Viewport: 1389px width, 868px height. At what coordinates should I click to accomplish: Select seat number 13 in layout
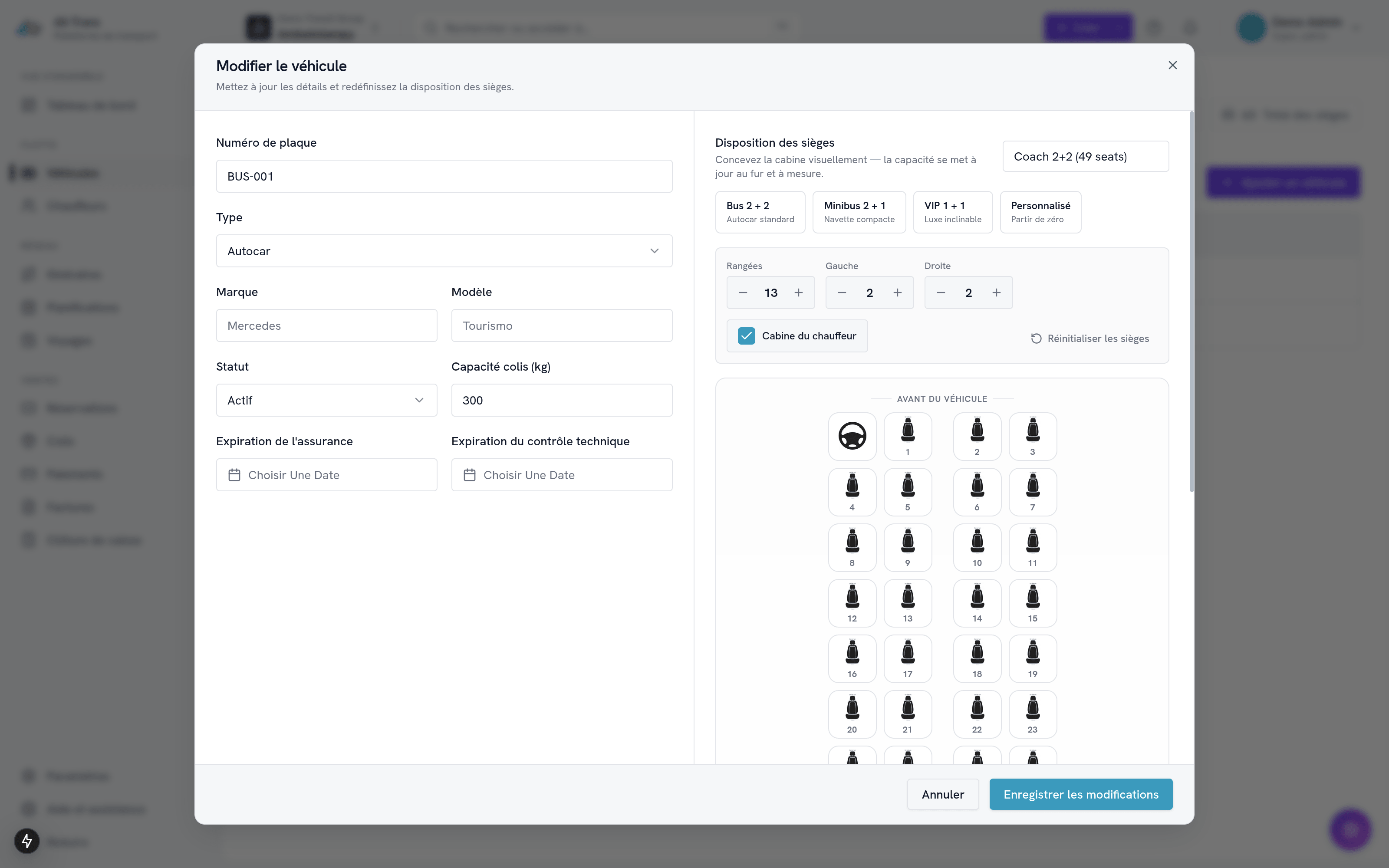click(908, 603)
